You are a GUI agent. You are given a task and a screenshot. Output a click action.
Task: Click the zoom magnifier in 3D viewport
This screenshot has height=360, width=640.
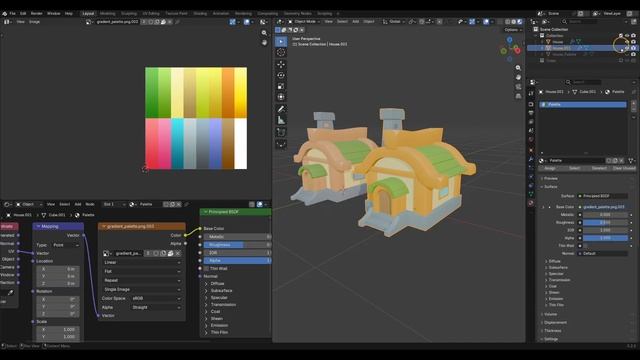(x=518, y=68)
